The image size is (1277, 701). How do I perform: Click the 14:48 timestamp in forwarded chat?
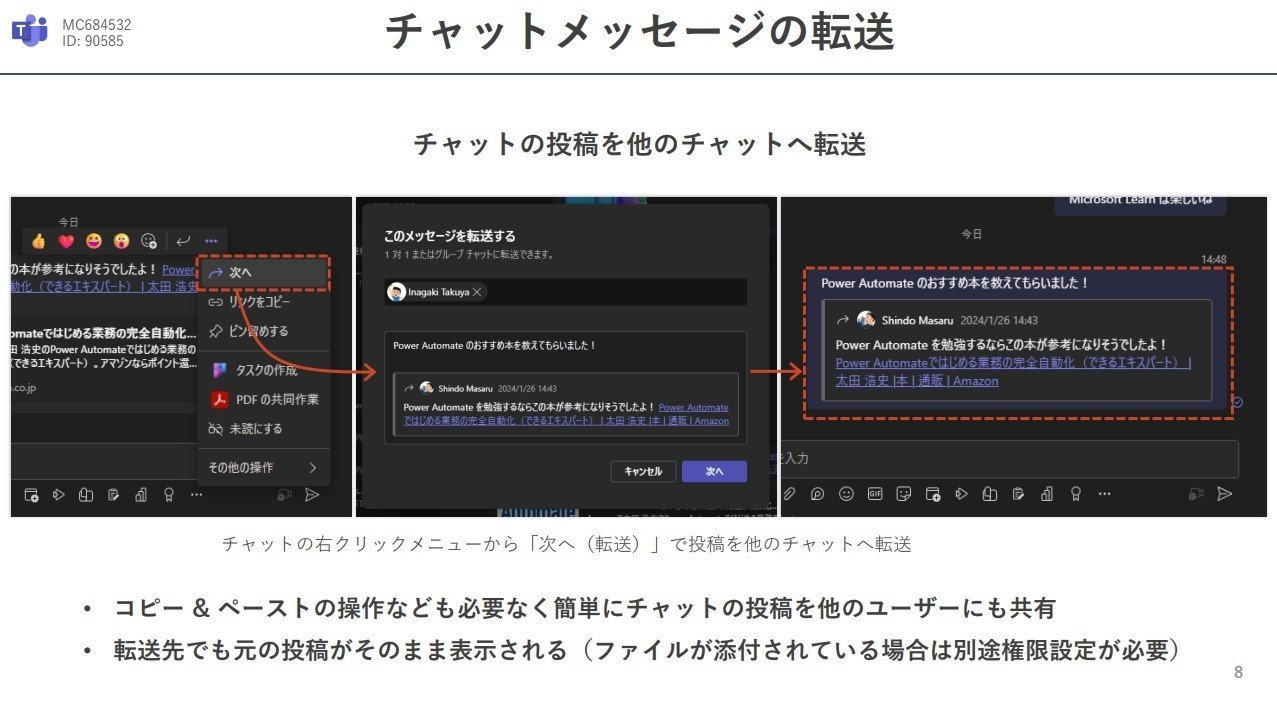tap(1214, 259)
